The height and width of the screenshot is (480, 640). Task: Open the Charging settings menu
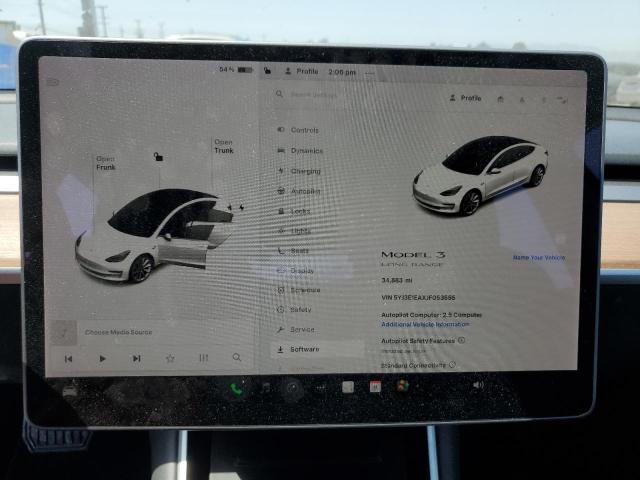299,171
